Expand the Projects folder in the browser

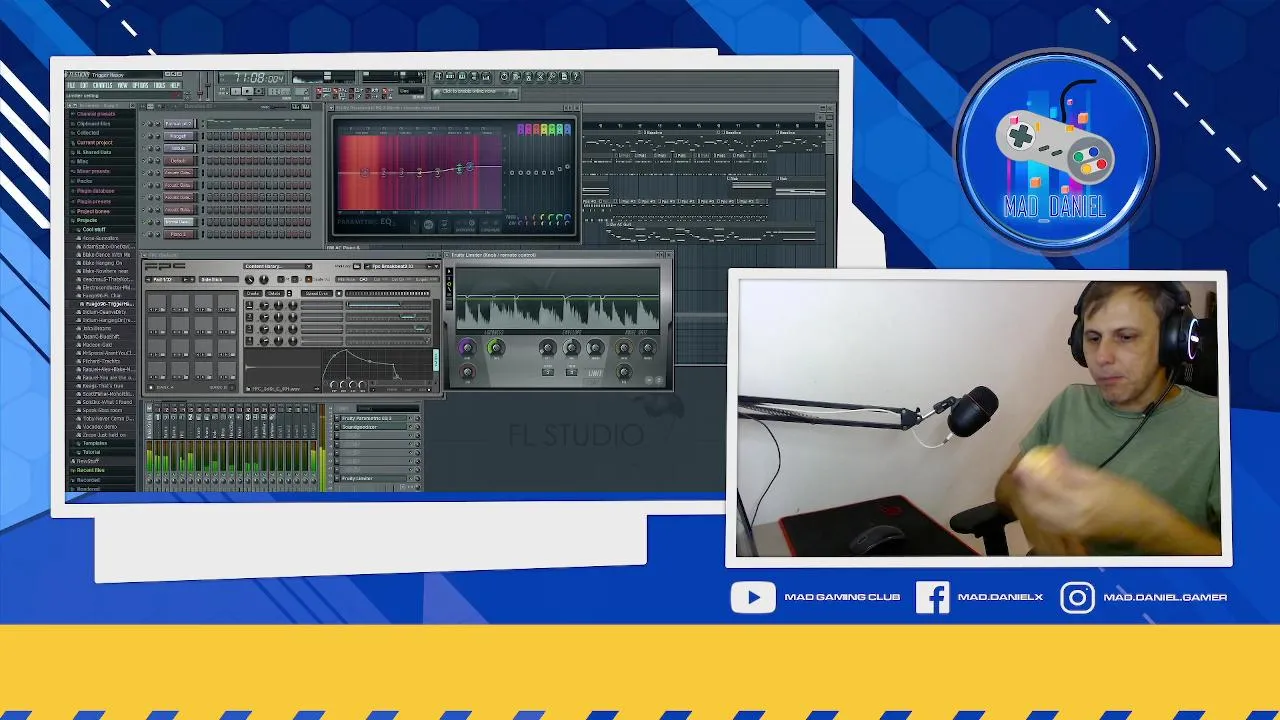click(x=87, y=220)
